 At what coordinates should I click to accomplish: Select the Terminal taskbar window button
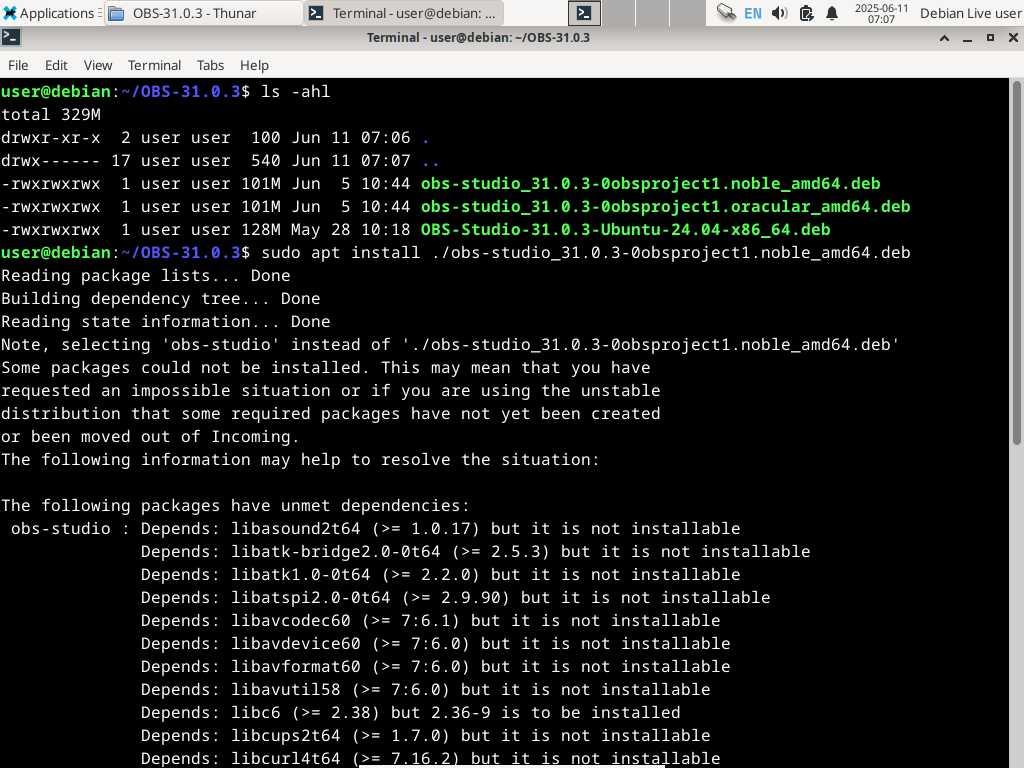pyautogui.click(x=404, y=13)
